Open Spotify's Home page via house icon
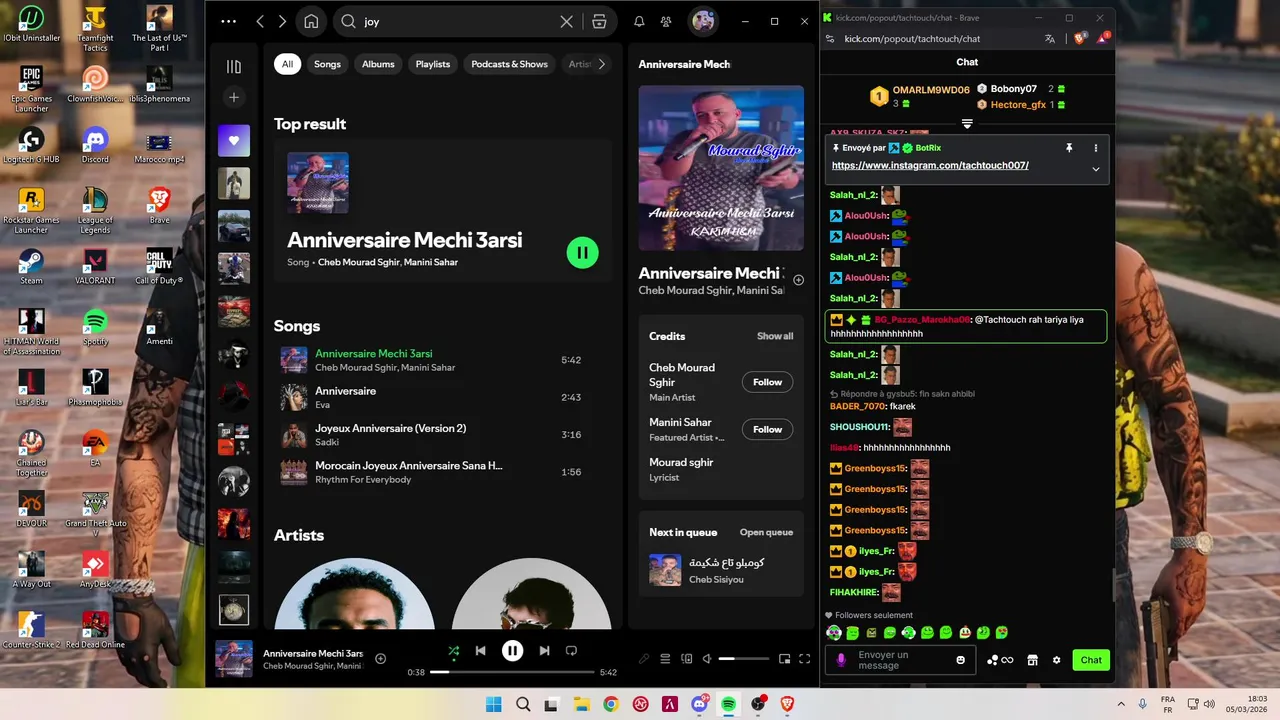 tap(311, 21)
